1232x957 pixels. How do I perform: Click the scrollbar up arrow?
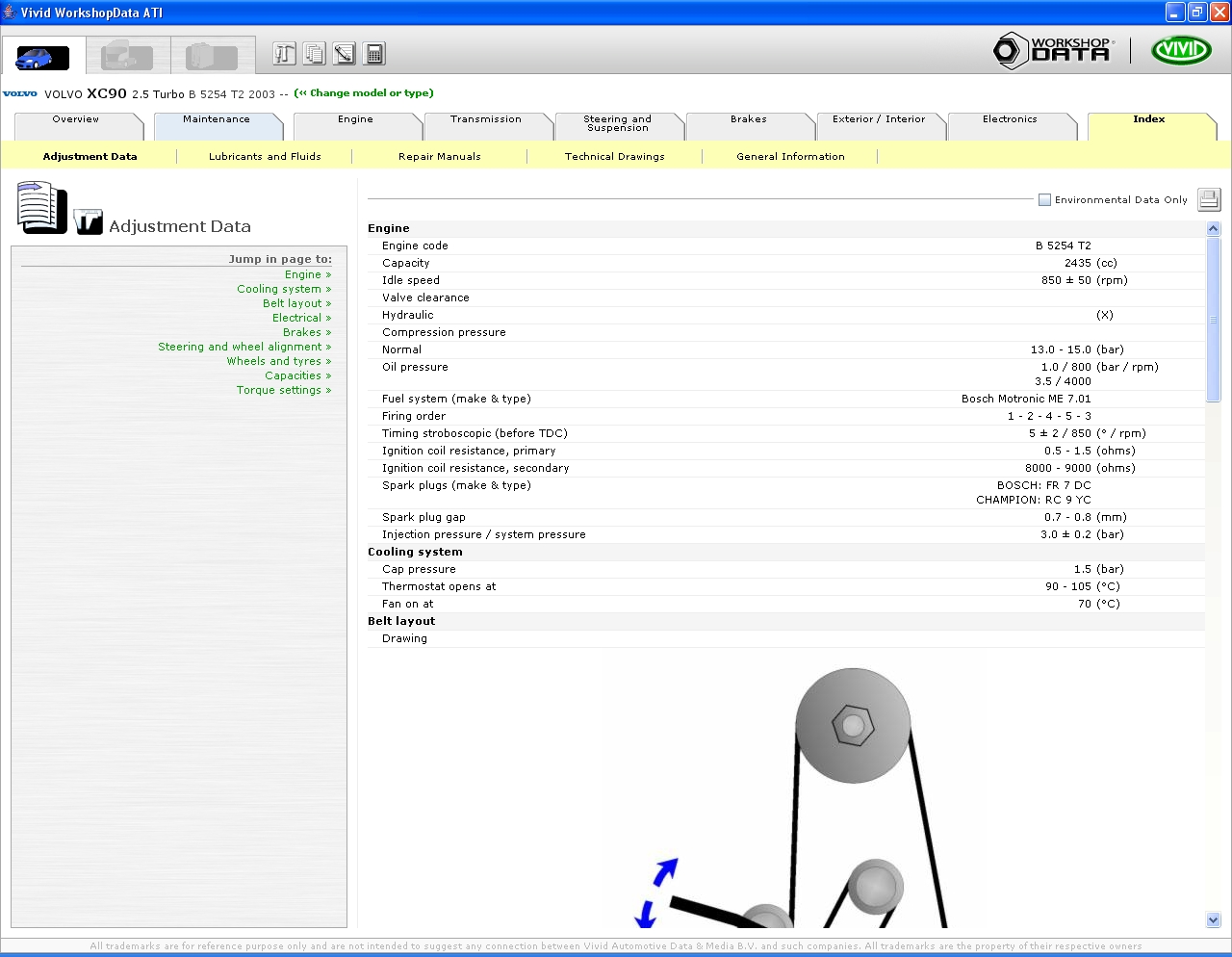click(x=1213, y=229)
